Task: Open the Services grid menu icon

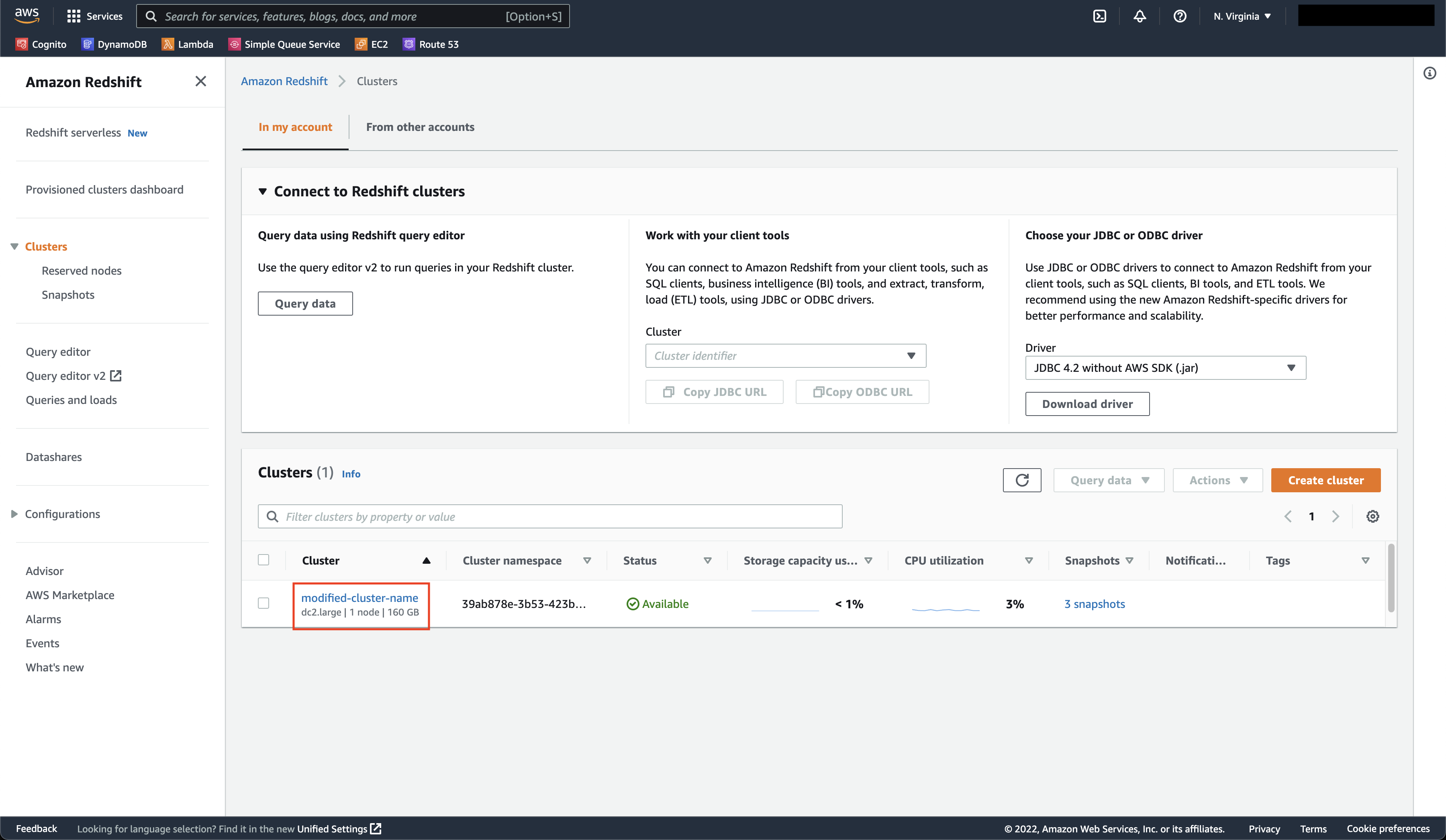Action: pyautogui.click(x=74, y=16)
